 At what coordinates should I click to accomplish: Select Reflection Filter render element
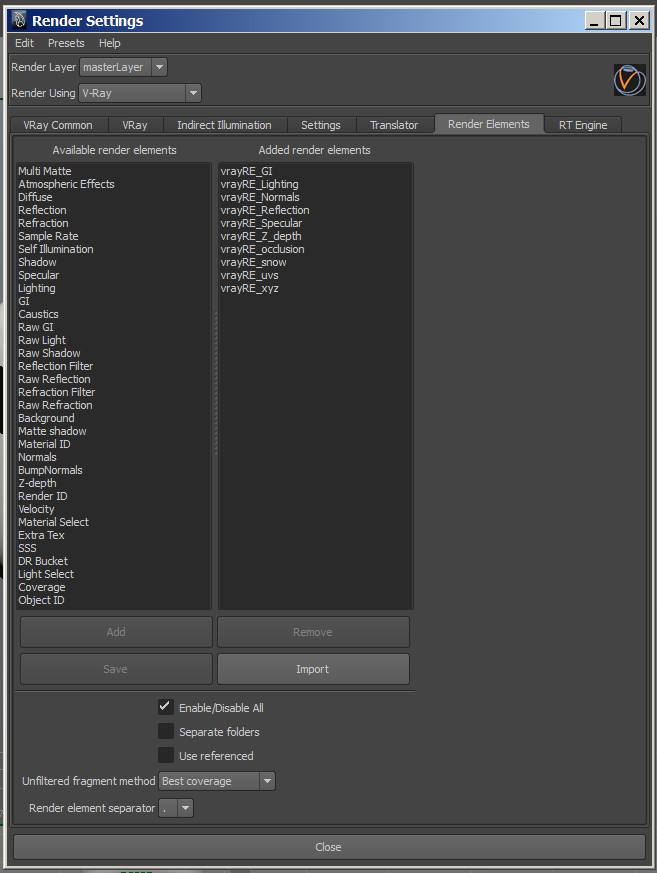55,366
